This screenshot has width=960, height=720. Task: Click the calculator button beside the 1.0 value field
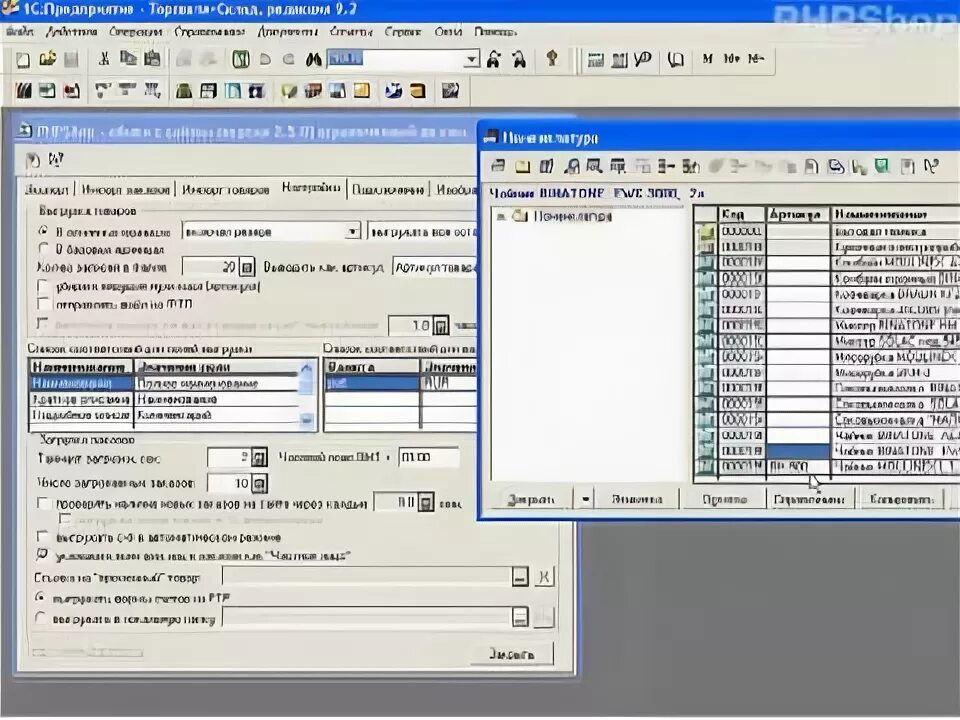441,325
